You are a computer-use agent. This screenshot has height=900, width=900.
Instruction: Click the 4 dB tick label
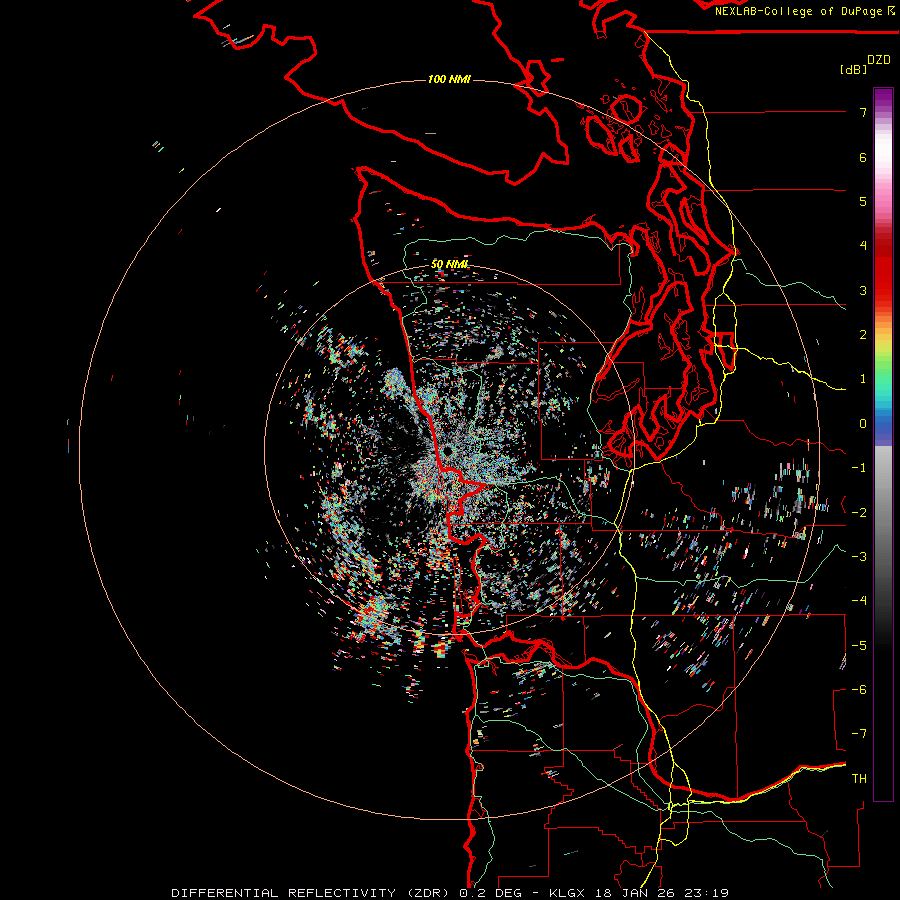863,246
